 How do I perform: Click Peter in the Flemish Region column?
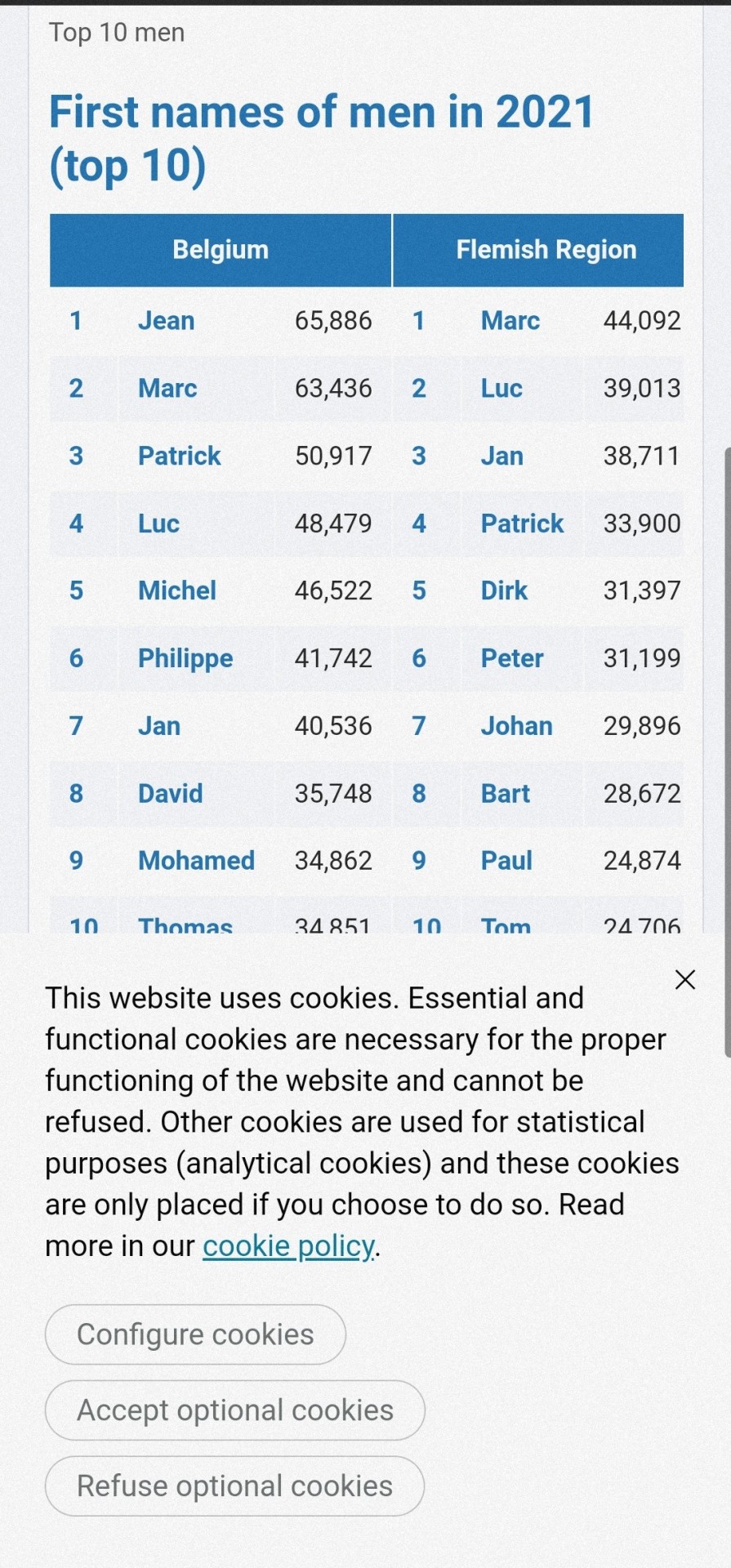coord(511,658)
